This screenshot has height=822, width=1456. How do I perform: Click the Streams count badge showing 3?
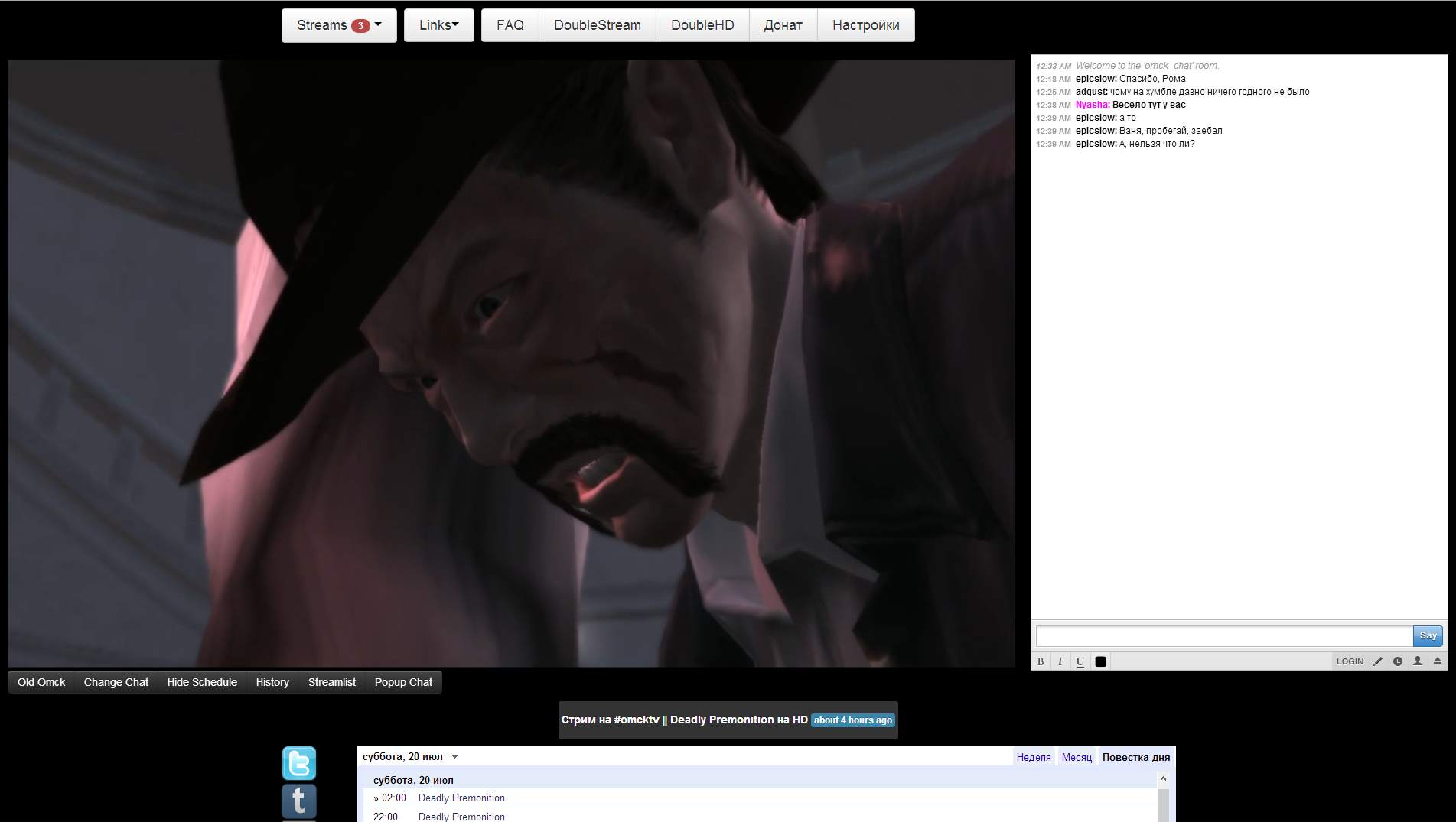[x=360, y=26]
